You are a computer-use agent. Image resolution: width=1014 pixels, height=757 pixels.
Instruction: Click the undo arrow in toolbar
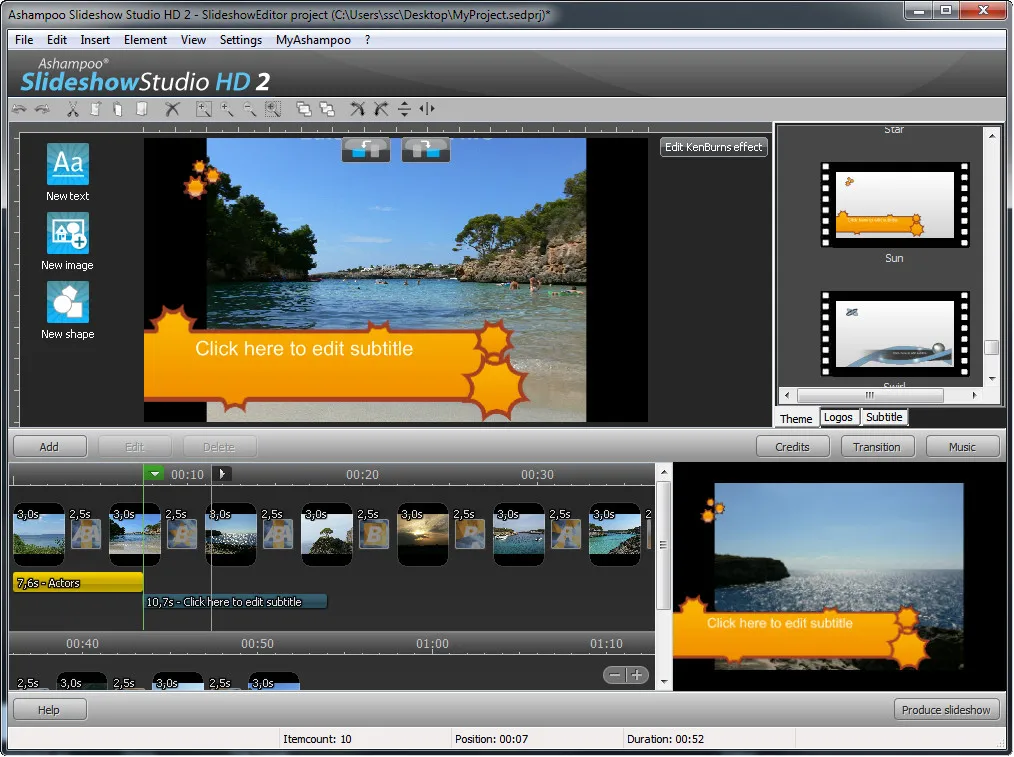[19, 109]
